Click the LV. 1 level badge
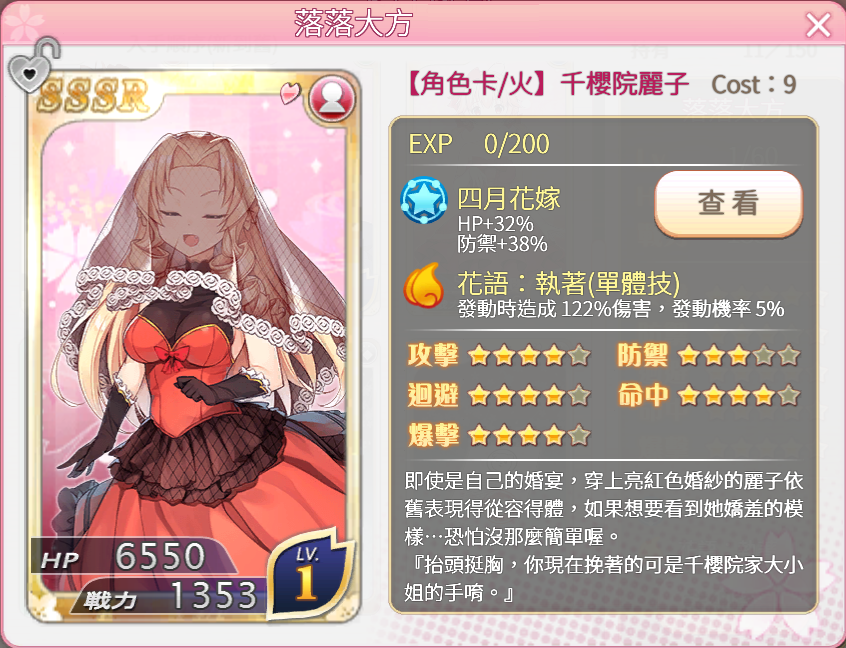Image resolution: width=846 pixels, height=648 pixels. click(308, 574)
